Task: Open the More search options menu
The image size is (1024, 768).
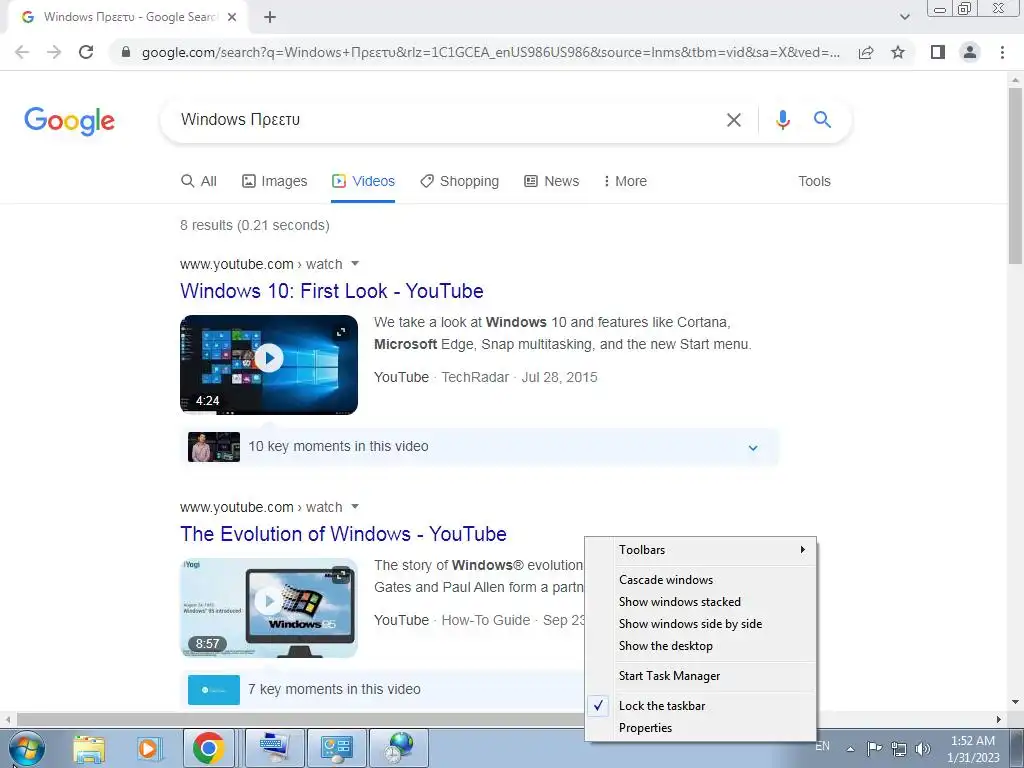Action: tap(625, 181)
